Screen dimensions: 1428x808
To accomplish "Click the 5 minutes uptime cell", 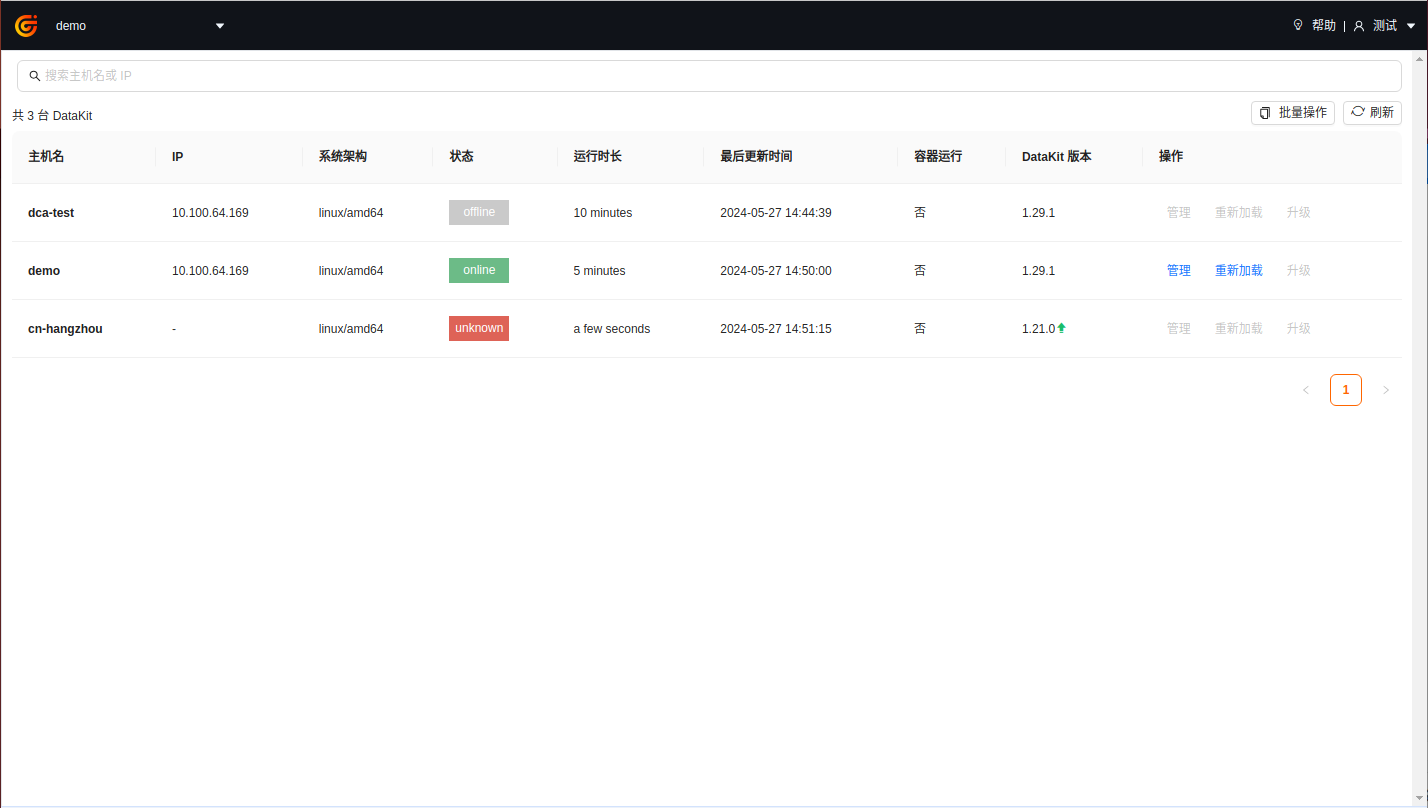I will (599, 271).
